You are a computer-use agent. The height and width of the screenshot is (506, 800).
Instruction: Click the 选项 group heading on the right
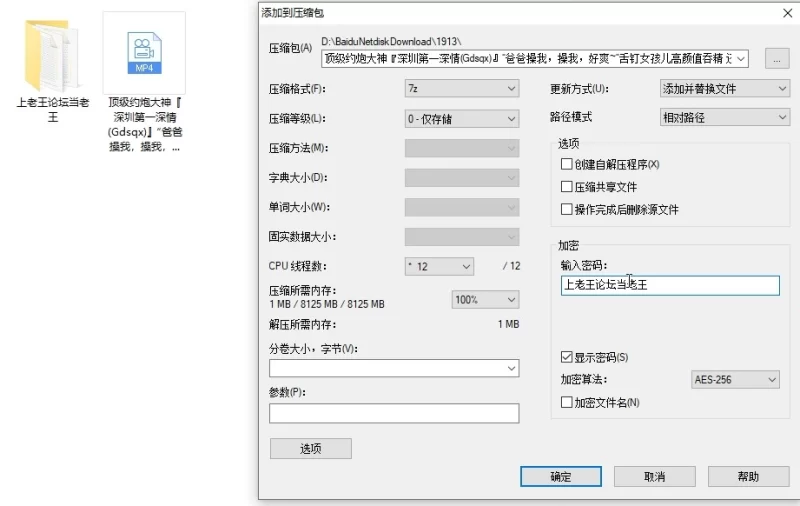coord(568,143)
